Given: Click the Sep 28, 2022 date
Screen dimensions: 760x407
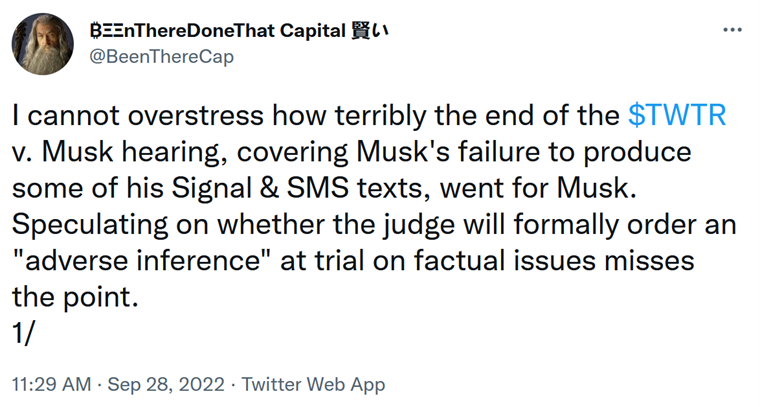Looking at the screenshot, I should [x=166, y=384].
